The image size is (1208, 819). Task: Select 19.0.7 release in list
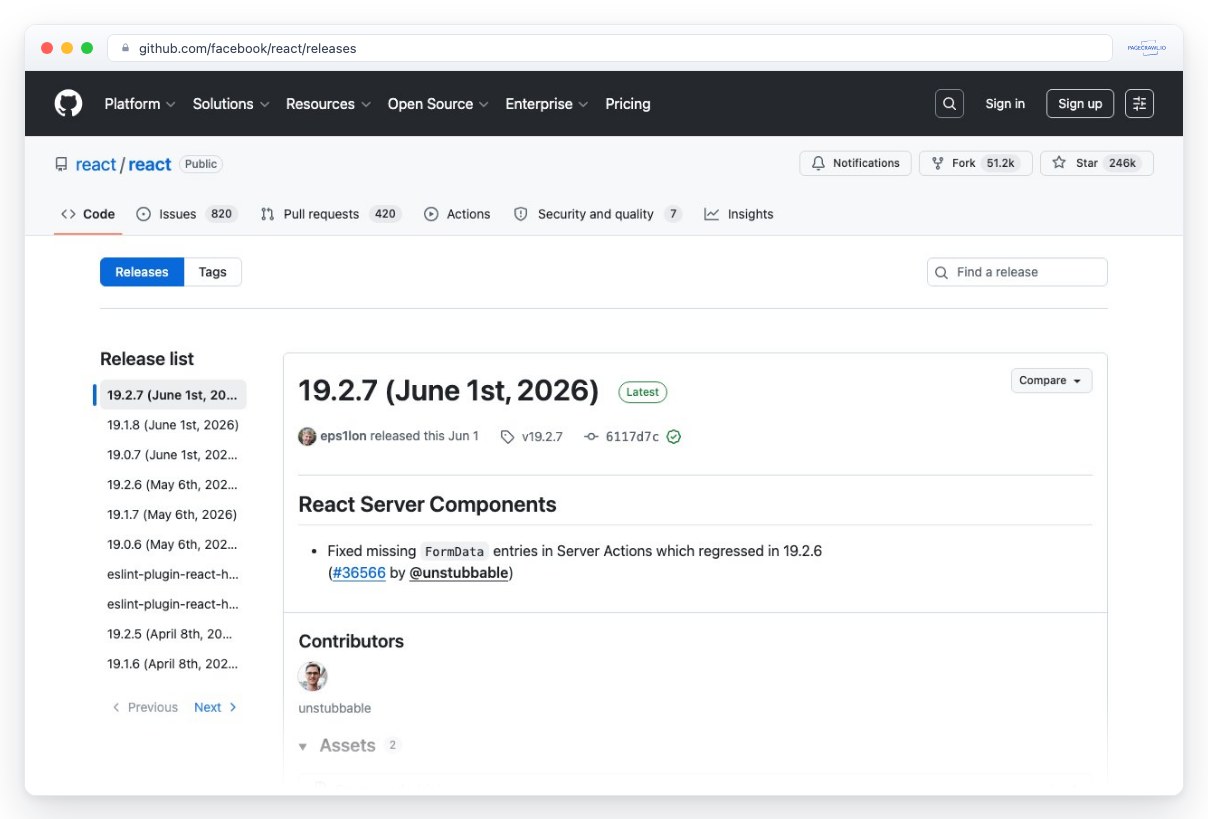(x=172, y=455)
